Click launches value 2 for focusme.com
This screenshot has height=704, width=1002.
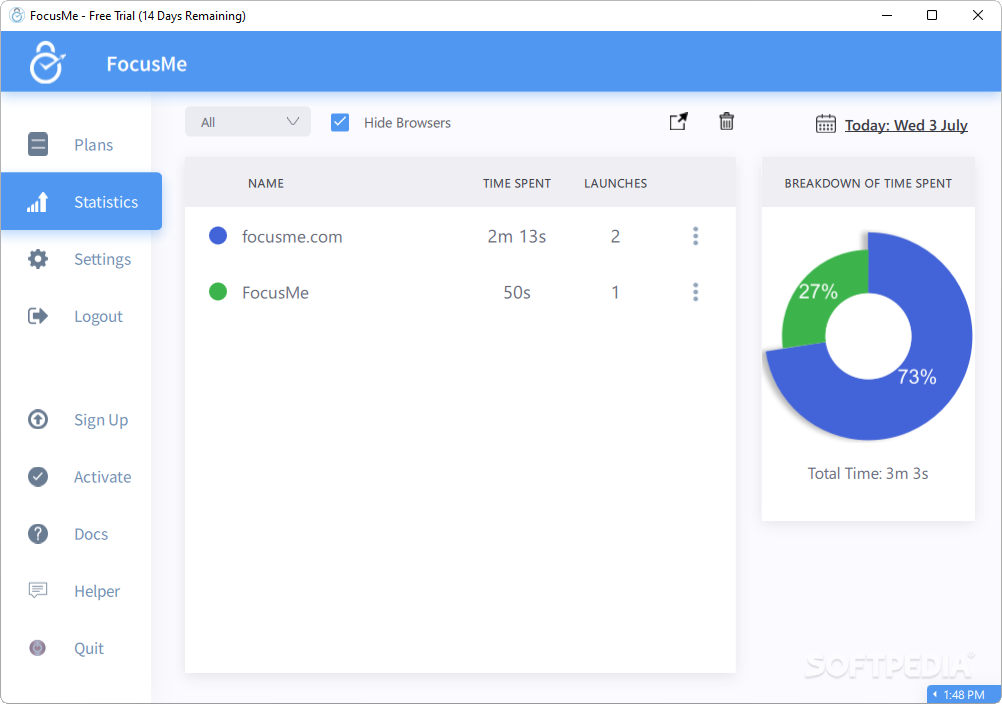pyautogui.click(x=615, y=236)
